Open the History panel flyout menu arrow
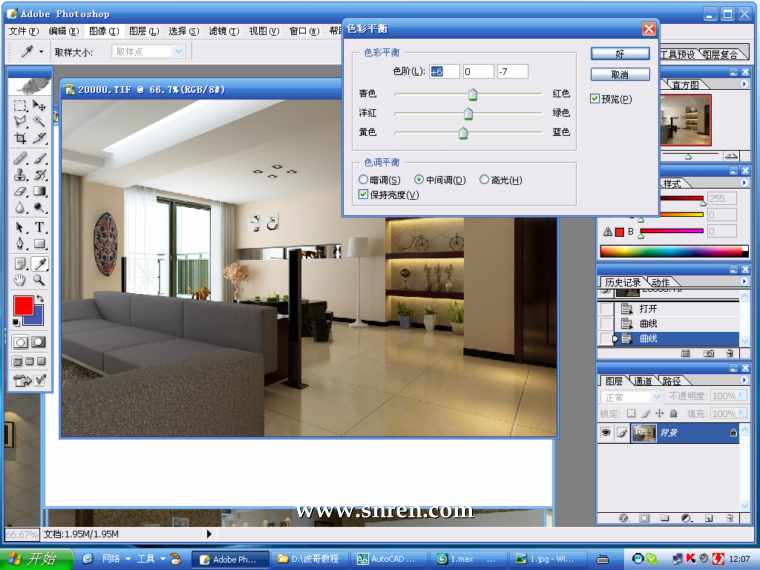 [x=744, y=282]
